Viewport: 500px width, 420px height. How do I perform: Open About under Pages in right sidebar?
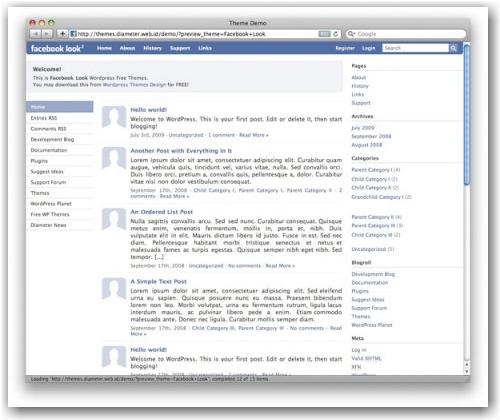[x=359, y=77]
